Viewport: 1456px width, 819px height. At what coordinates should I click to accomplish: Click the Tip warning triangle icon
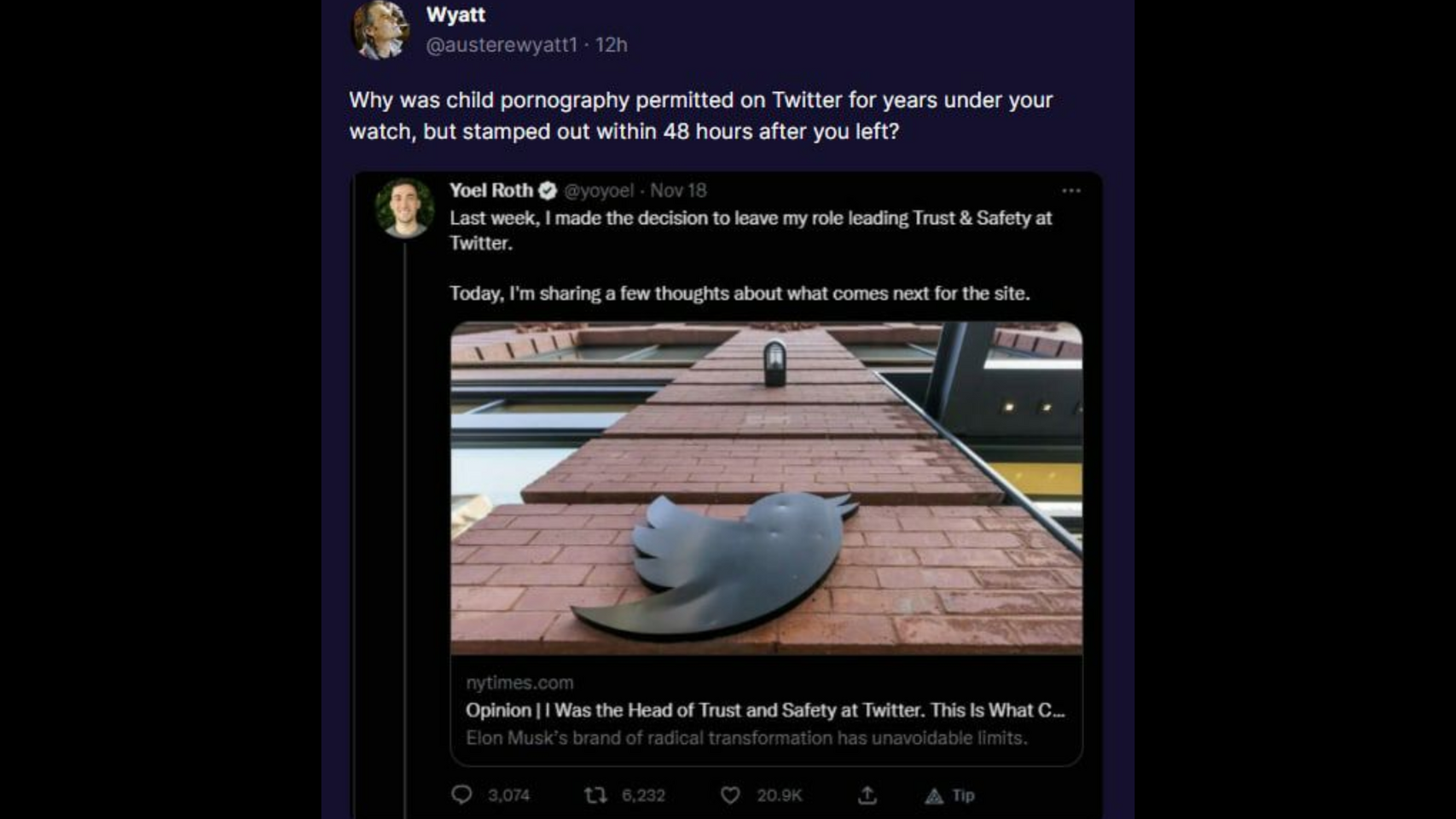pos(935,796)
